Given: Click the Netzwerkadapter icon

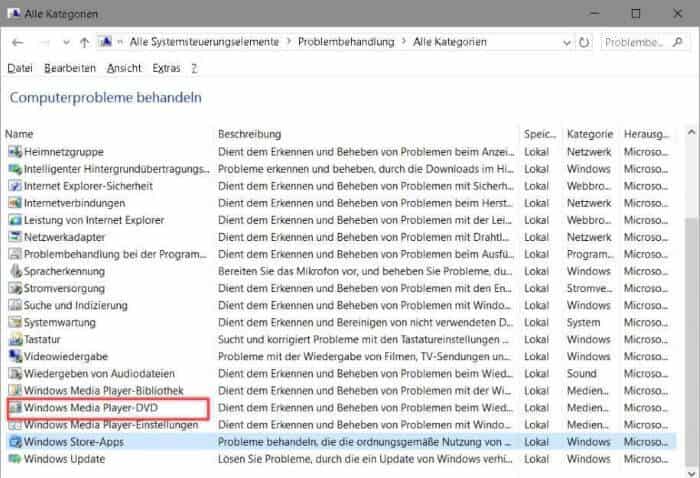Looking at the screenshot, I should [x=15, y=237].
